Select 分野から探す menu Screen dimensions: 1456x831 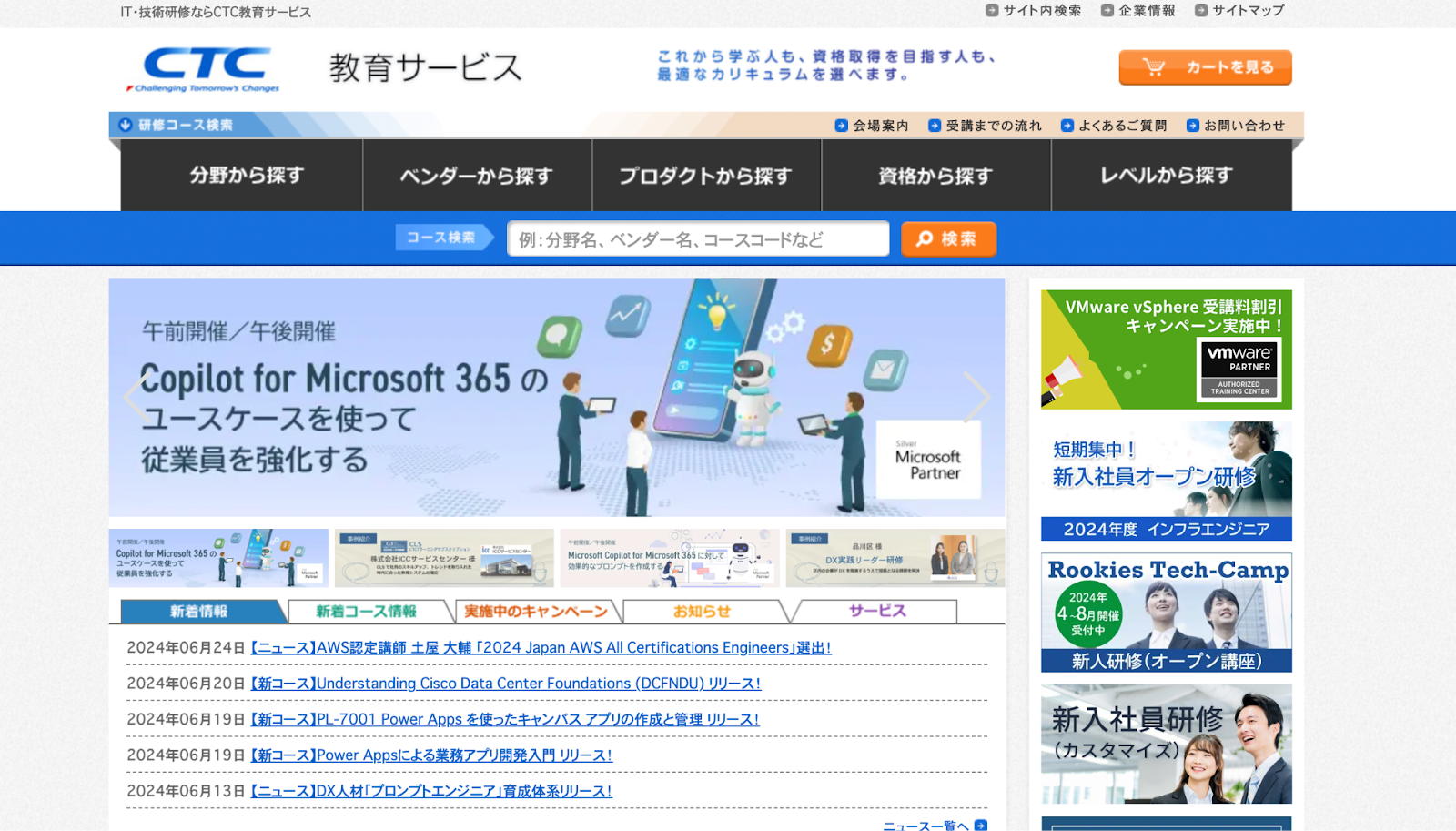point(242,175)
